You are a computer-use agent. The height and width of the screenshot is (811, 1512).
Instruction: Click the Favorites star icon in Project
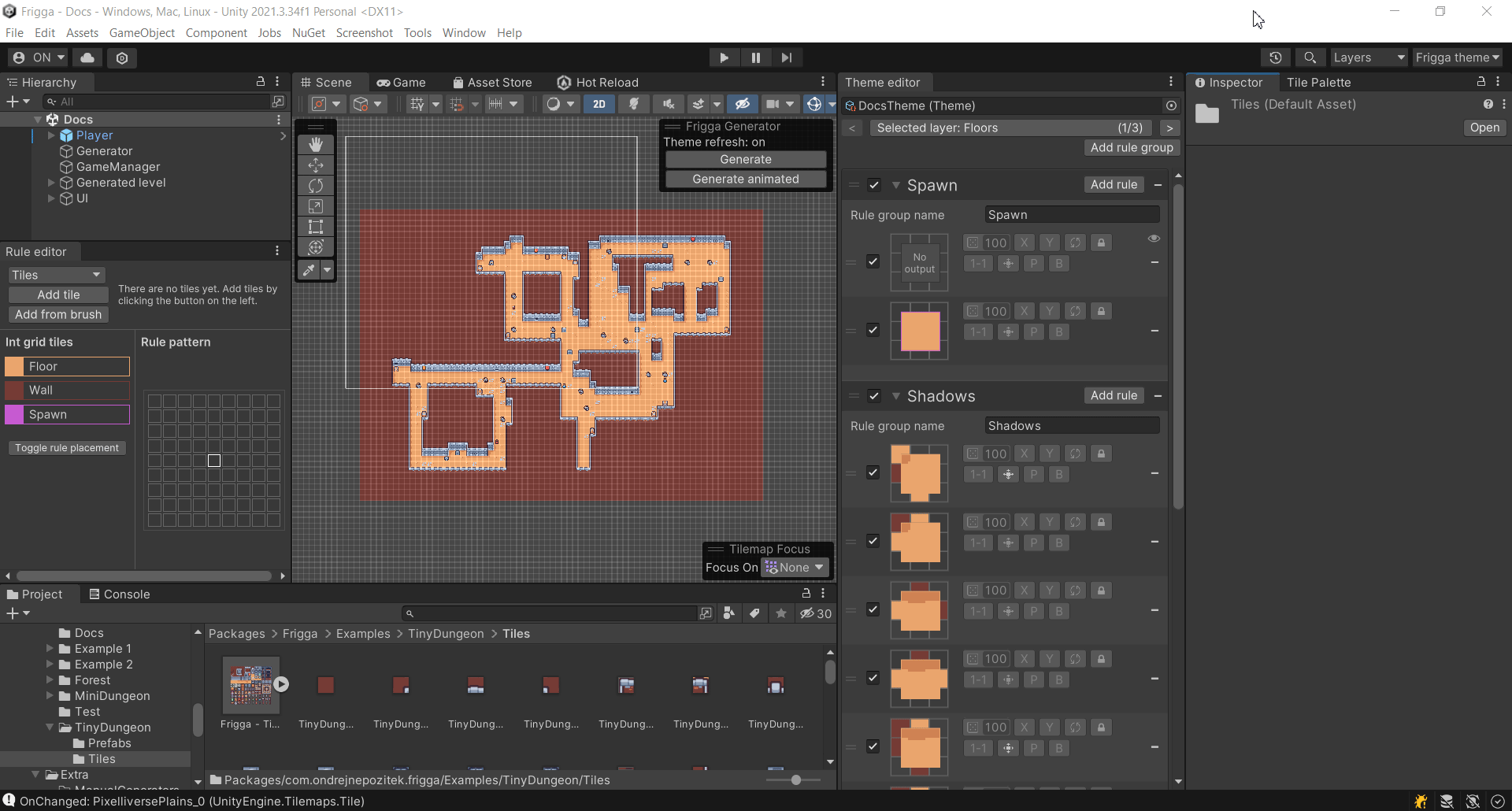(781, 613)
